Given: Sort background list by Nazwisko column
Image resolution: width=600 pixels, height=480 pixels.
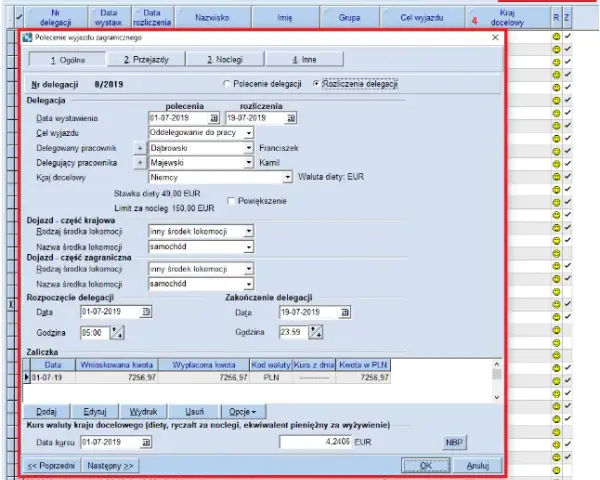Looking at the screenshot, I should pos(213,18).
